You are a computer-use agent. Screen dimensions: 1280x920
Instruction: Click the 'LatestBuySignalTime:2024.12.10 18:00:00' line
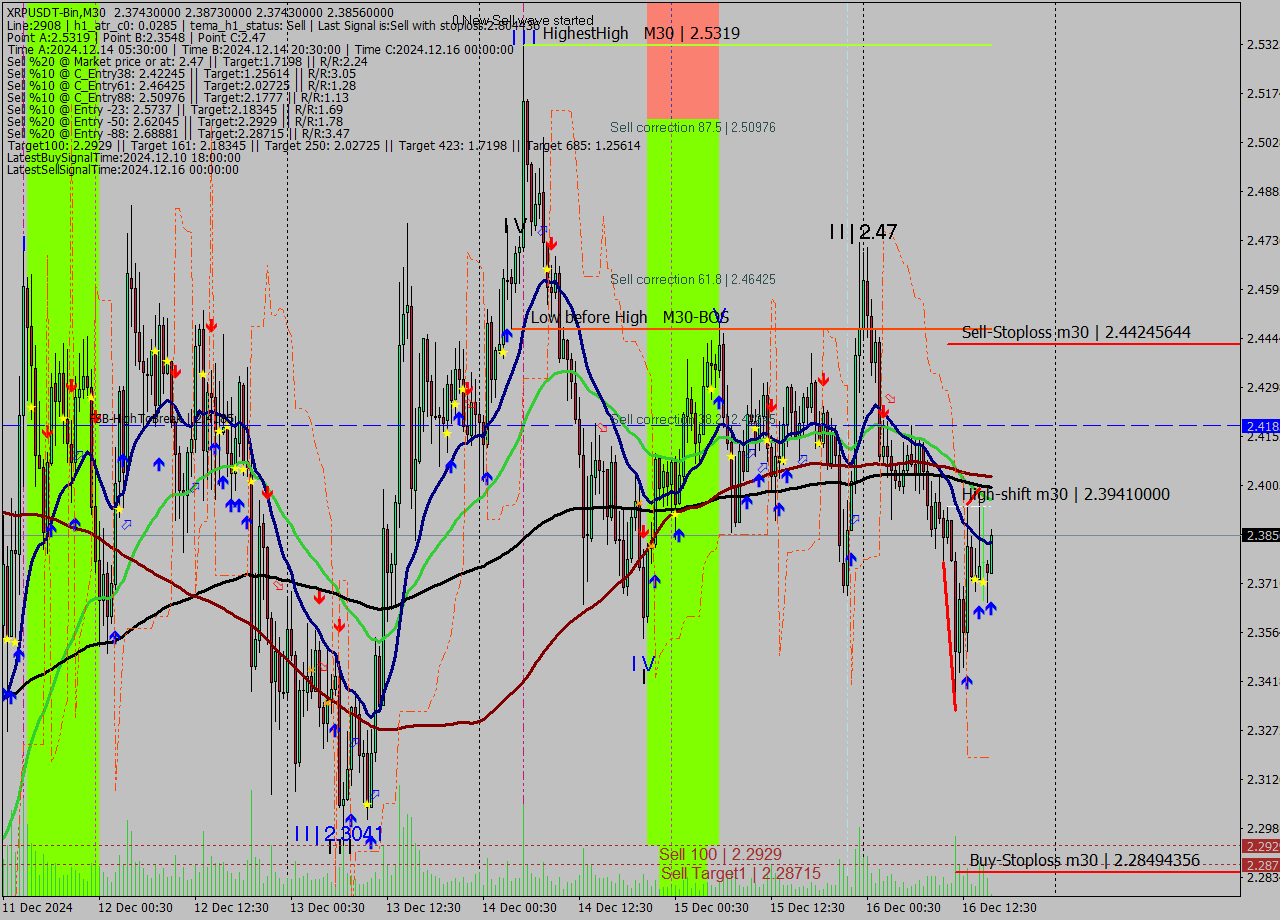(x=123, y=157)
